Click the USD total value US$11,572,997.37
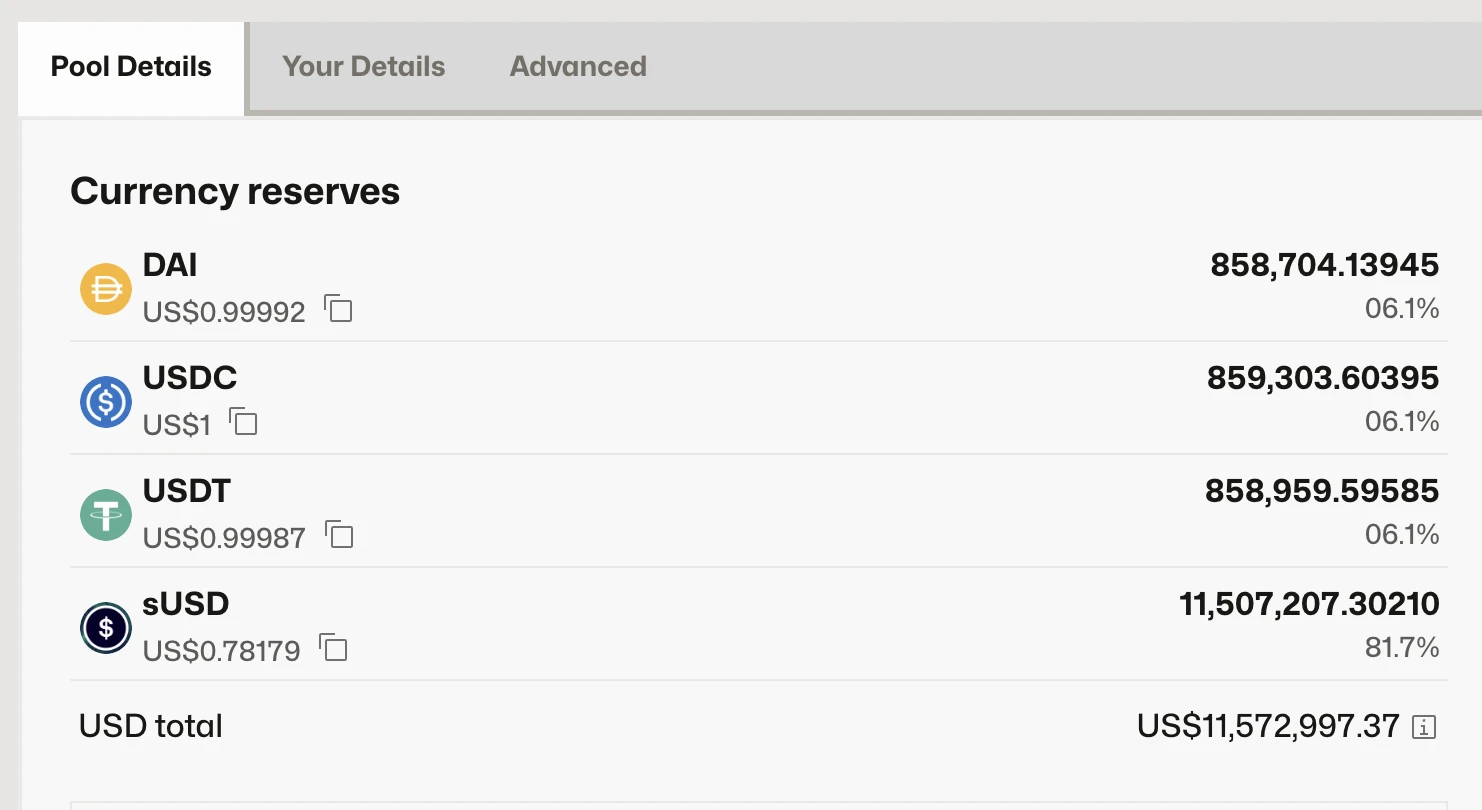1482x810 pixels. (x=1268, y=726)
